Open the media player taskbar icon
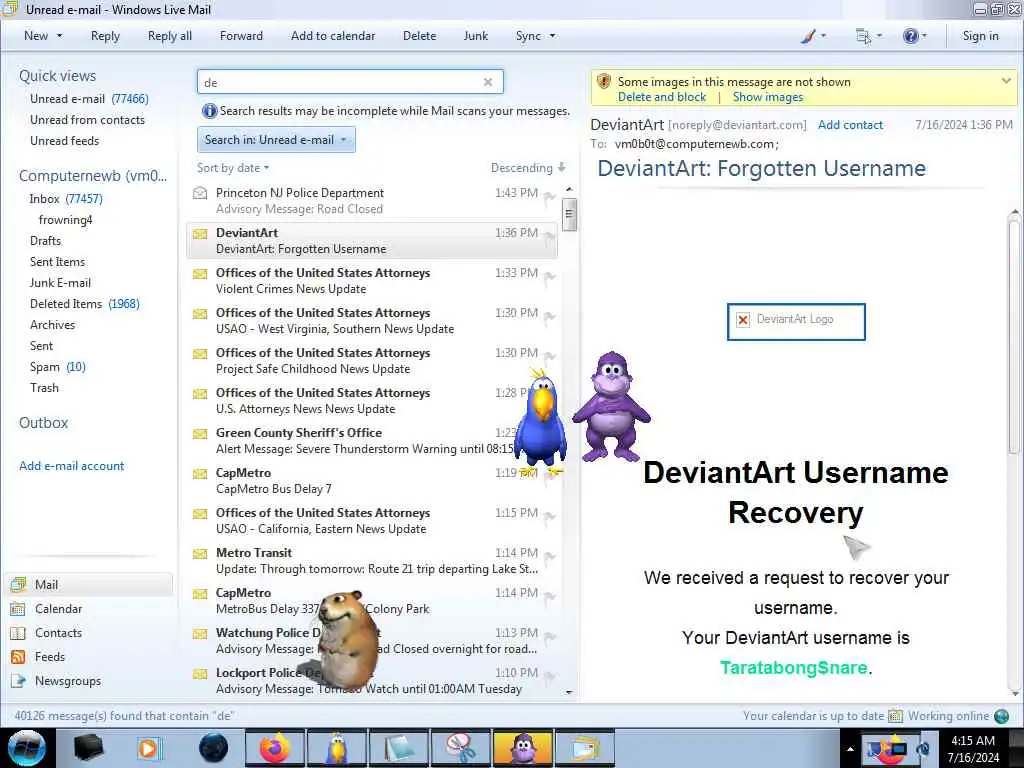Viewport: 1024px width, 768px height. (x=150, y=748)
